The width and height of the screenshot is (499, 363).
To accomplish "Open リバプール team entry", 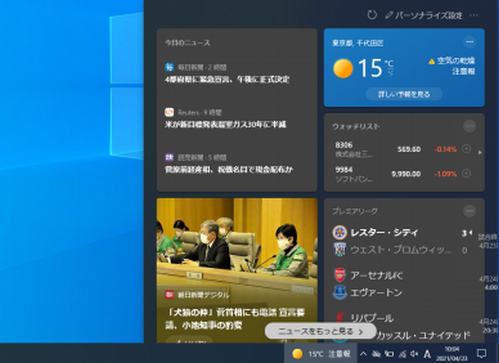I will coord(372,318).
